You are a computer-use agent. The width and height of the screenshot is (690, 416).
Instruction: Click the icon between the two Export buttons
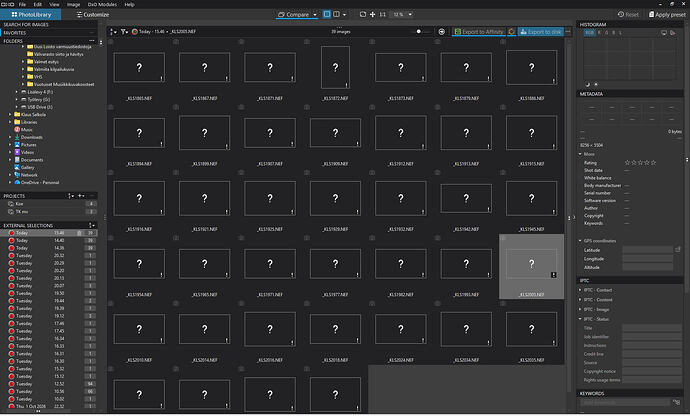(511, 32)
